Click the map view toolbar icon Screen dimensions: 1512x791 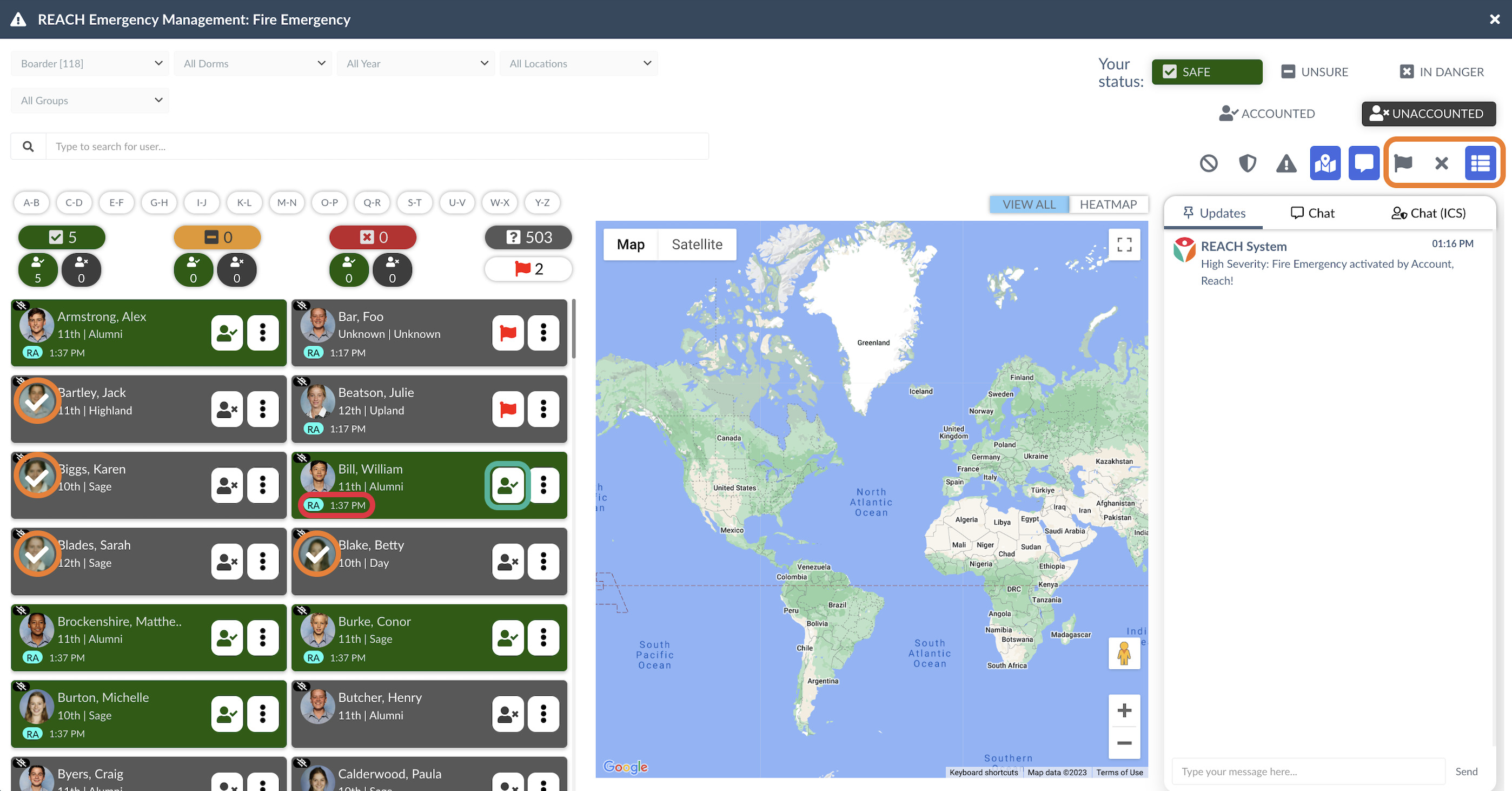[x=1325, y=163]
